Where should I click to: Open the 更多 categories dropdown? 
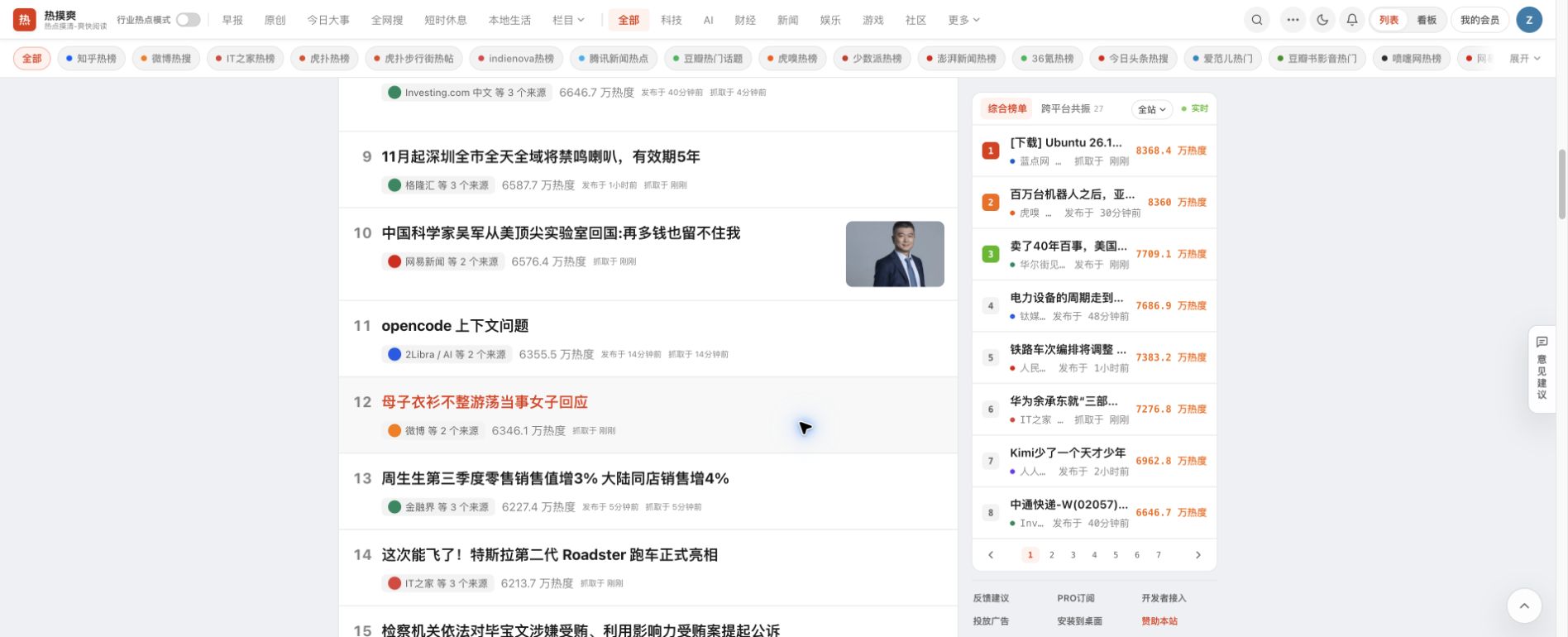pos(963,20)
